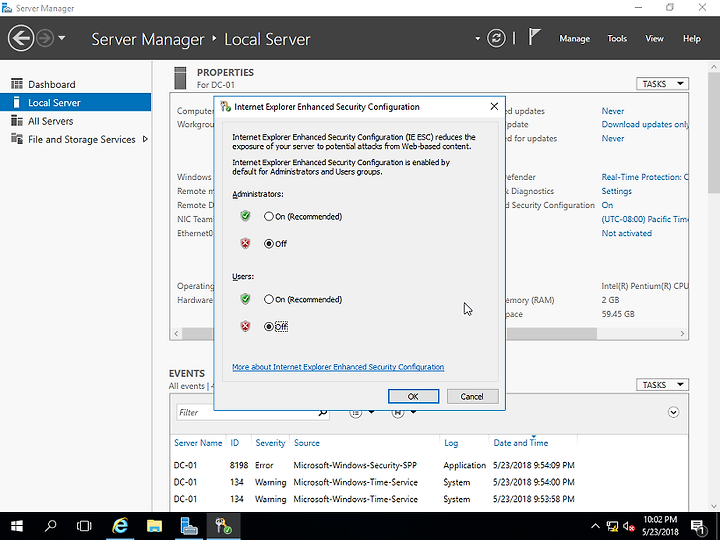The height and width of the screenshot is (540, 720).
Task: Select Users Off radio button
Action: (x=269, y=326)
